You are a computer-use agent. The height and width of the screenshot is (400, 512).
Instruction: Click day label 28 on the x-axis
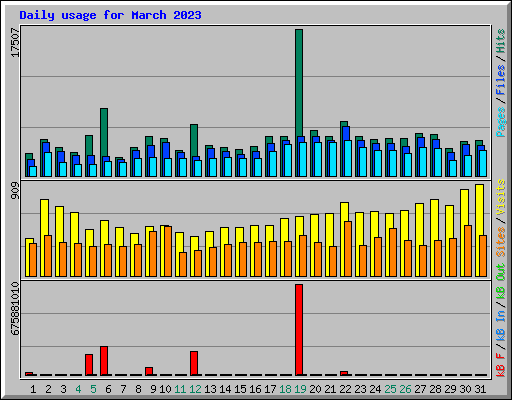(x=435, y=389)
